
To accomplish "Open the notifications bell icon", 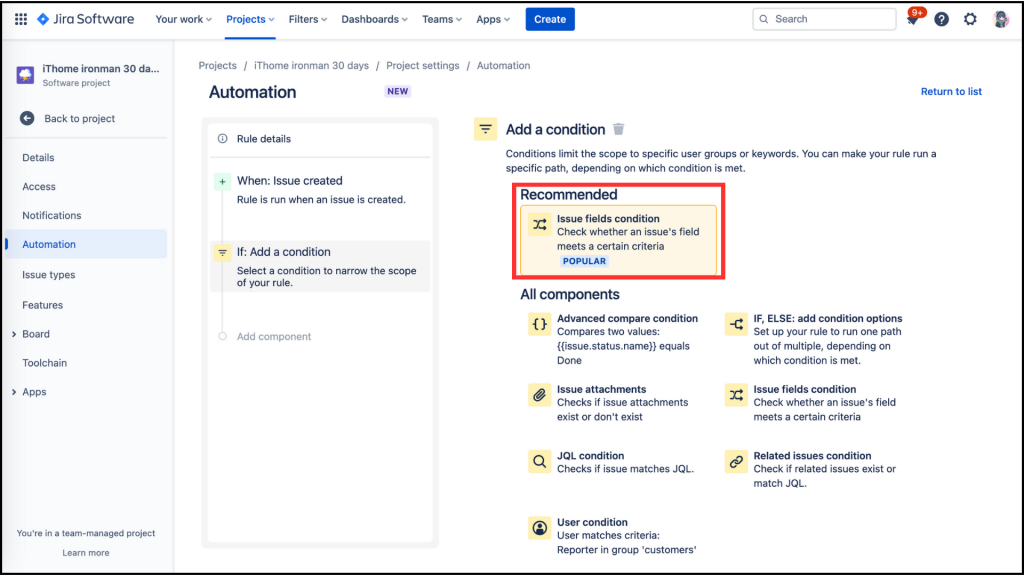I will [x=912, y=20].
